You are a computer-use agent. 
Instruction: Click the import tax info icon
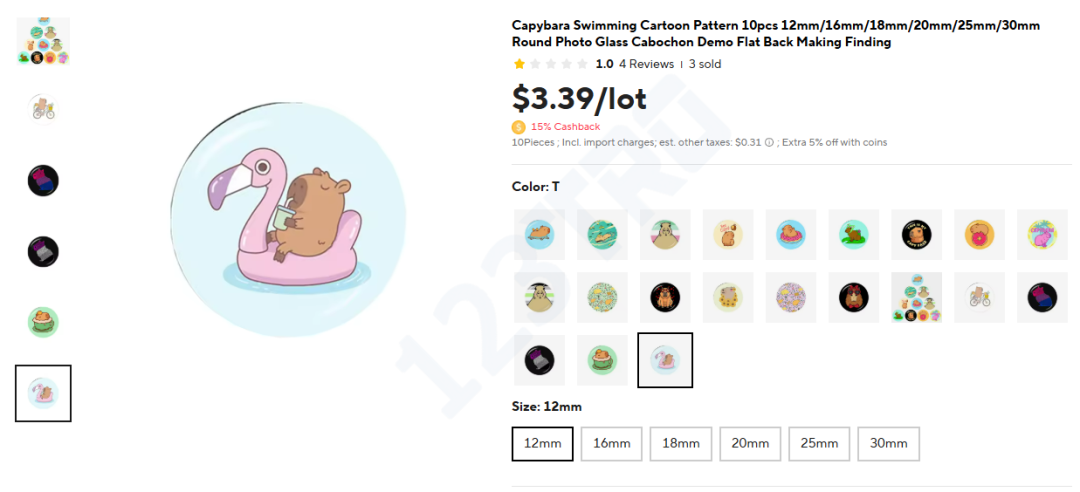coord(769,143)
